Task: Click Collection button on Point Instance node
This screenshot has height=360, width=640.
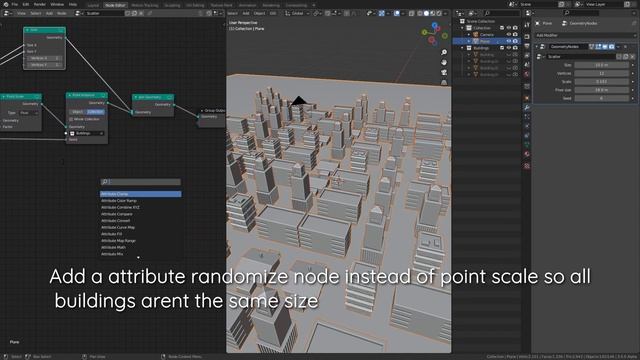Action: [96, 112]
